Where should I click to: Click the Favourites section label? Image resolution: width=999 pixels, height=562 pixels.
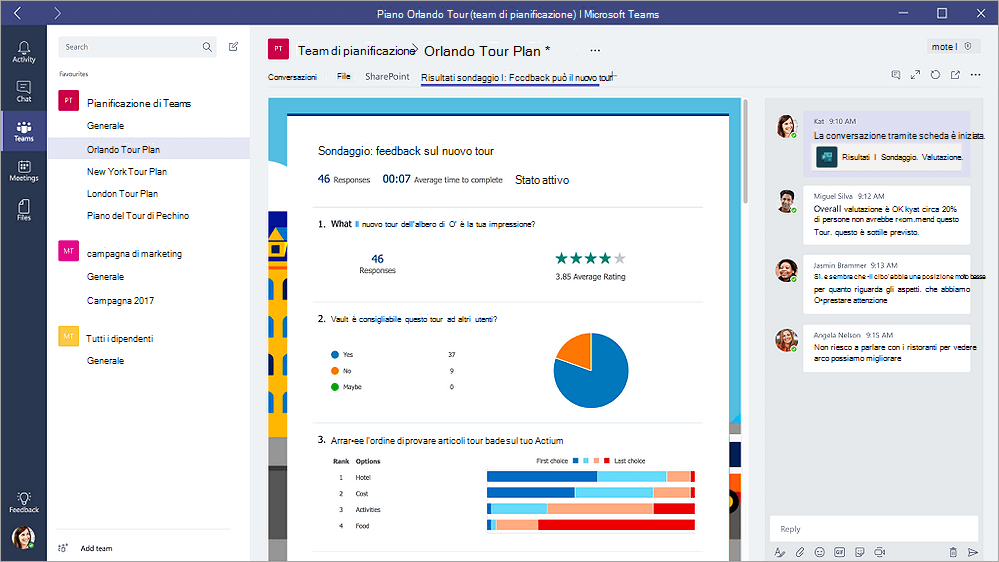74,74
